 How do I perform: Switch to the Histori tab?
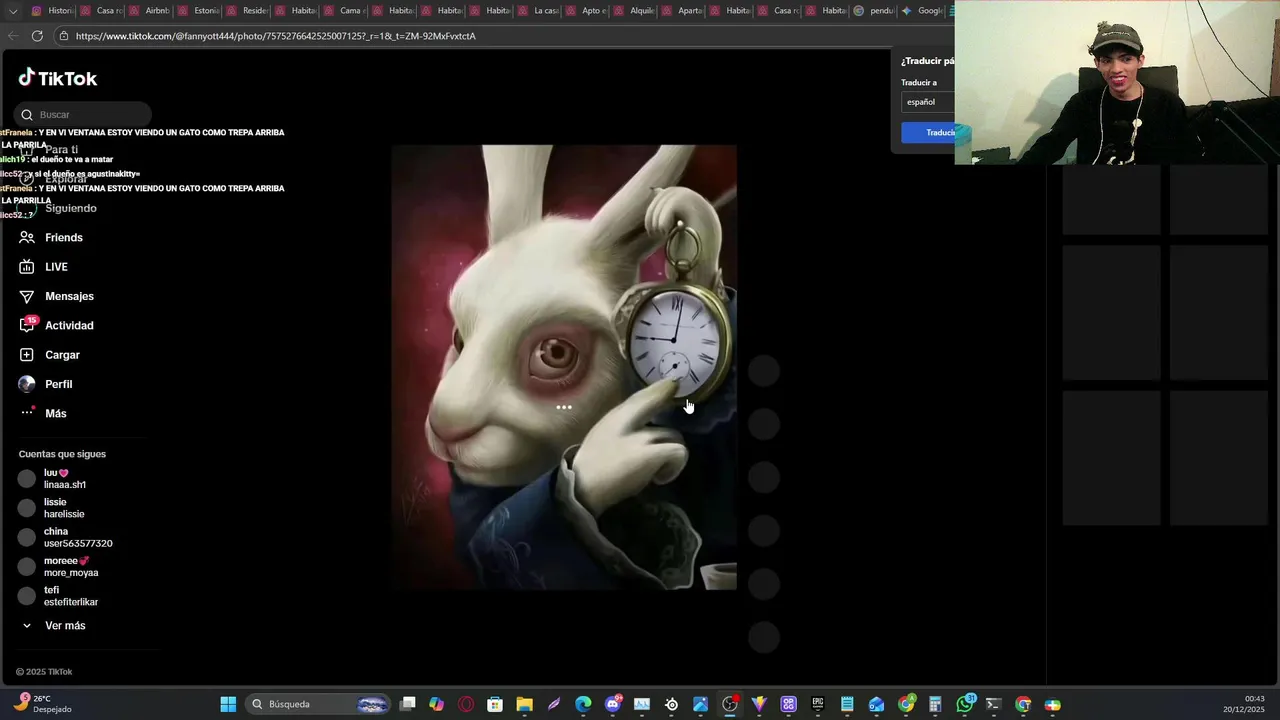coord(51,11)
